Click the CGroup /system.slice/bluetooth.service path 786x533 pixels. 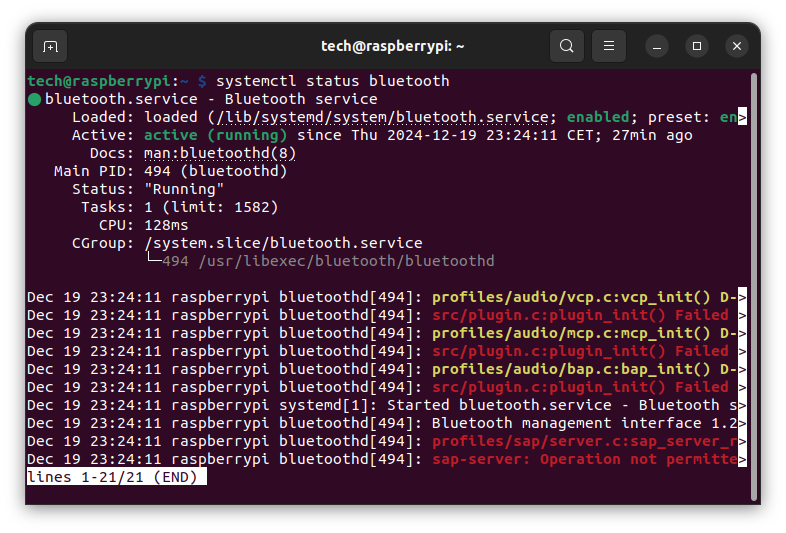tap(283, 244)
